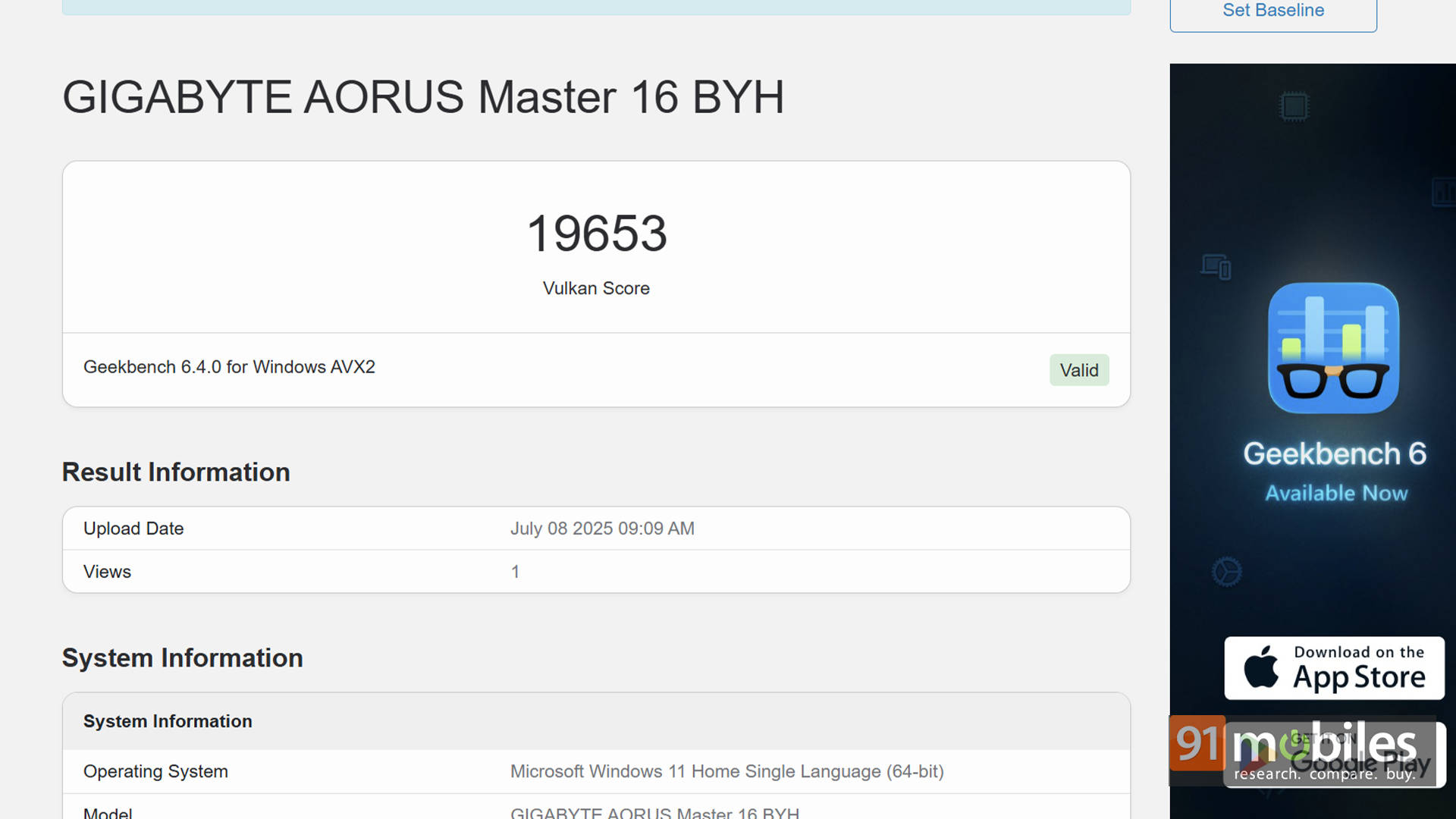Click the Valid status badge
This screenshot has height=819, width=1456.
click(1079, 370)
